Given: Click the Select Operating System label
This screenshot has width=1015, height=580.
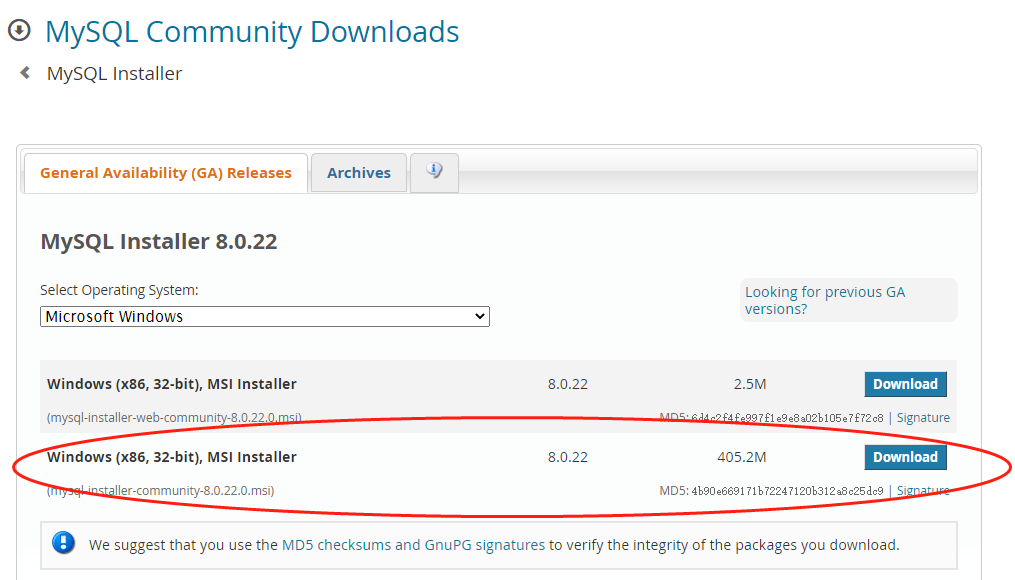Looking at the screenshot, I should [x=119, y=290].
